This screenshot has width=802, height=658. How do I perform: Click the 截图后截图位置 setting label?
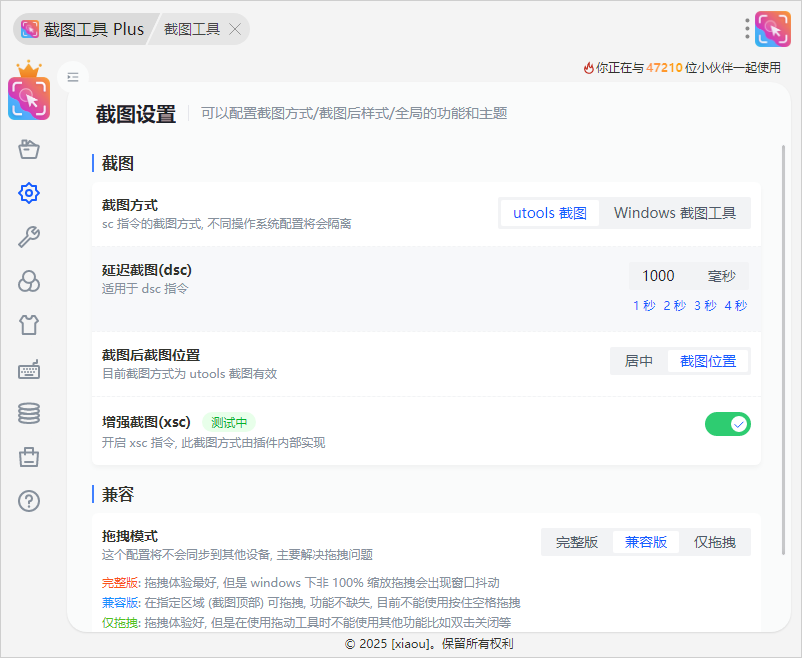tap(151, 355)
